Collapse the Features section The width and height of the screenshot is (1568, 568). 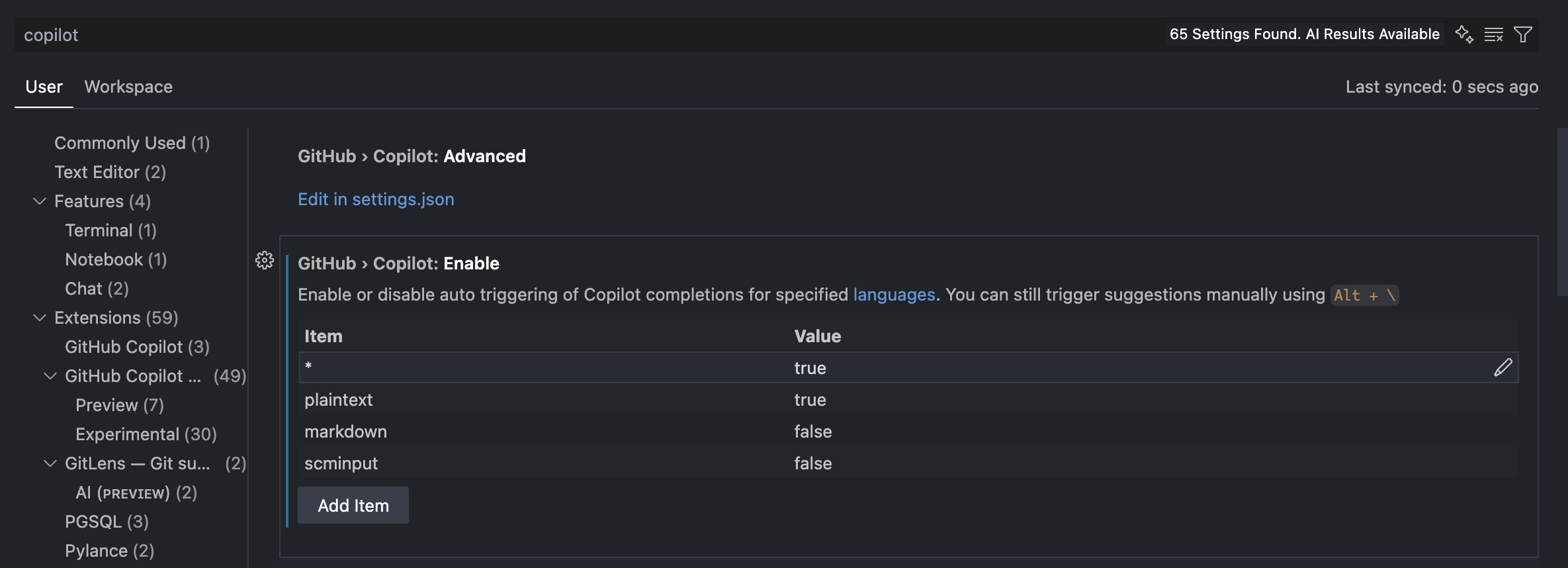tap(38, 201)
